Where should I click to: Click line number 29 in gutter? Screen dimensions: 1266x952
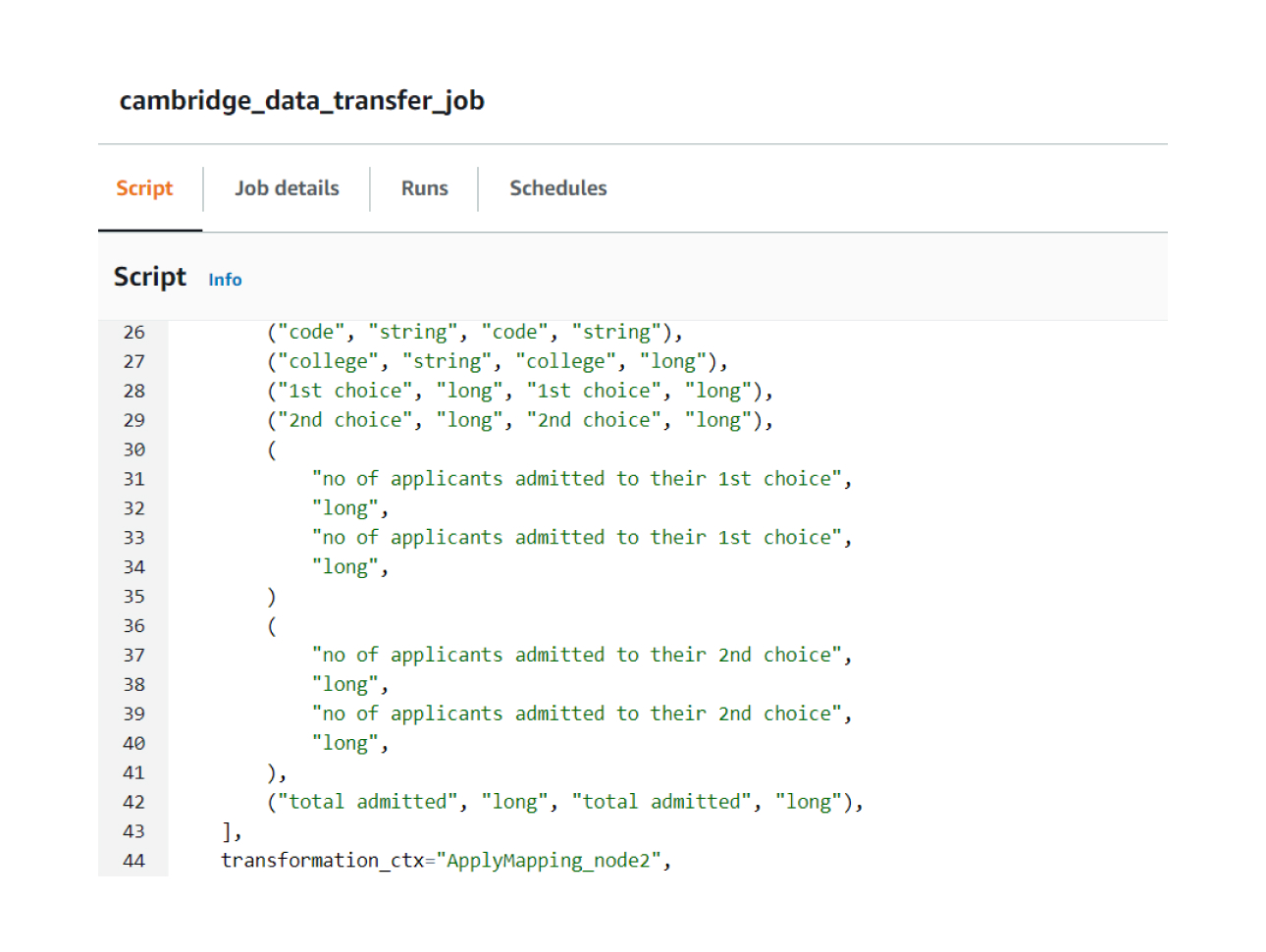pyautogui.click(x=133, y=421)
